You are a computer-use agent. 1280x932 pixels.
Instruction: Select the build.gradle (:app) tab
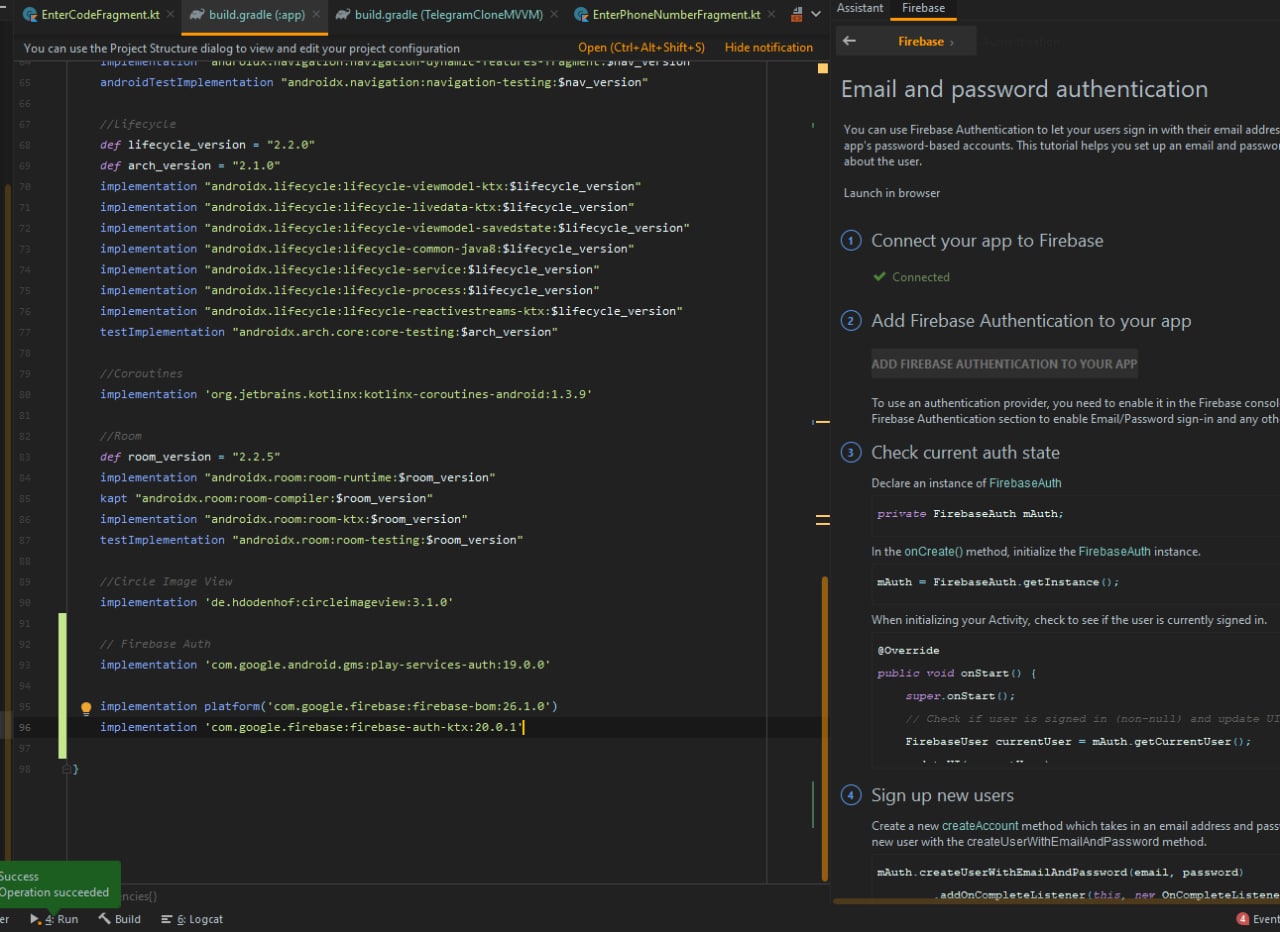pyautogui.click(x=257, y=15)
